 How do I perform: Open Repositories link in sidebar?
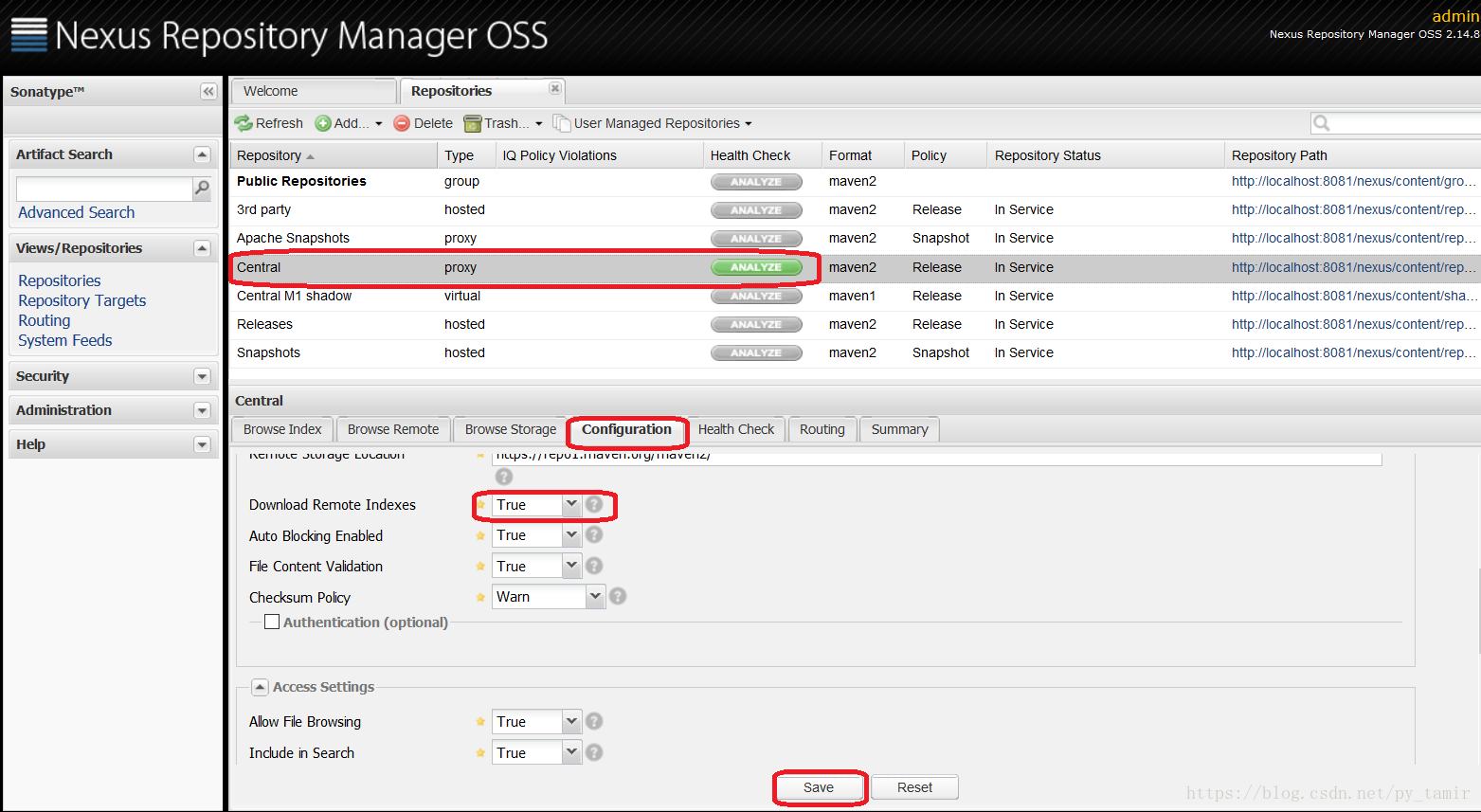(x=60, y=280)
